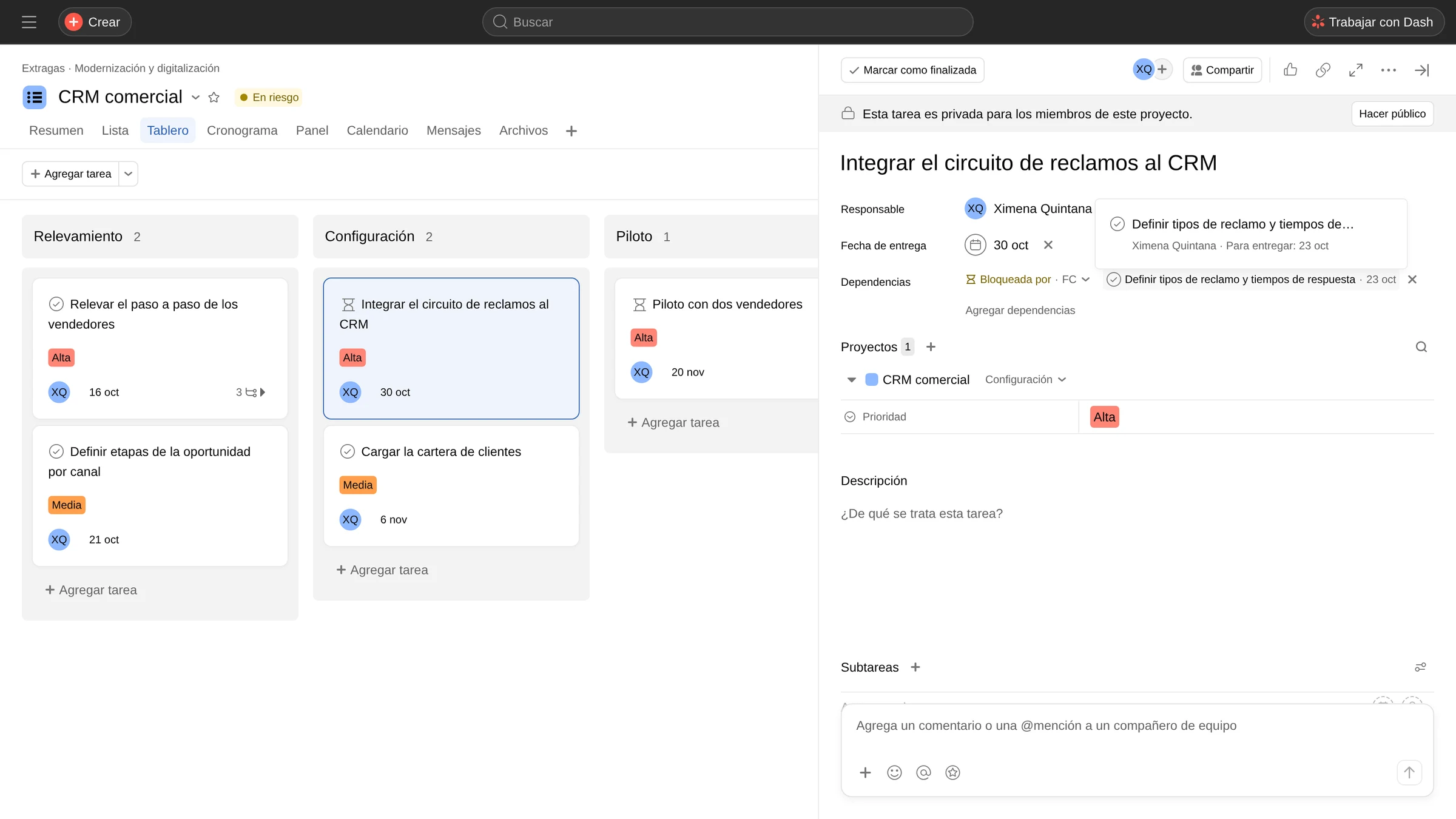Insert an emoji into the comment
Screen dimensions: 1456x819
[894, 773]
